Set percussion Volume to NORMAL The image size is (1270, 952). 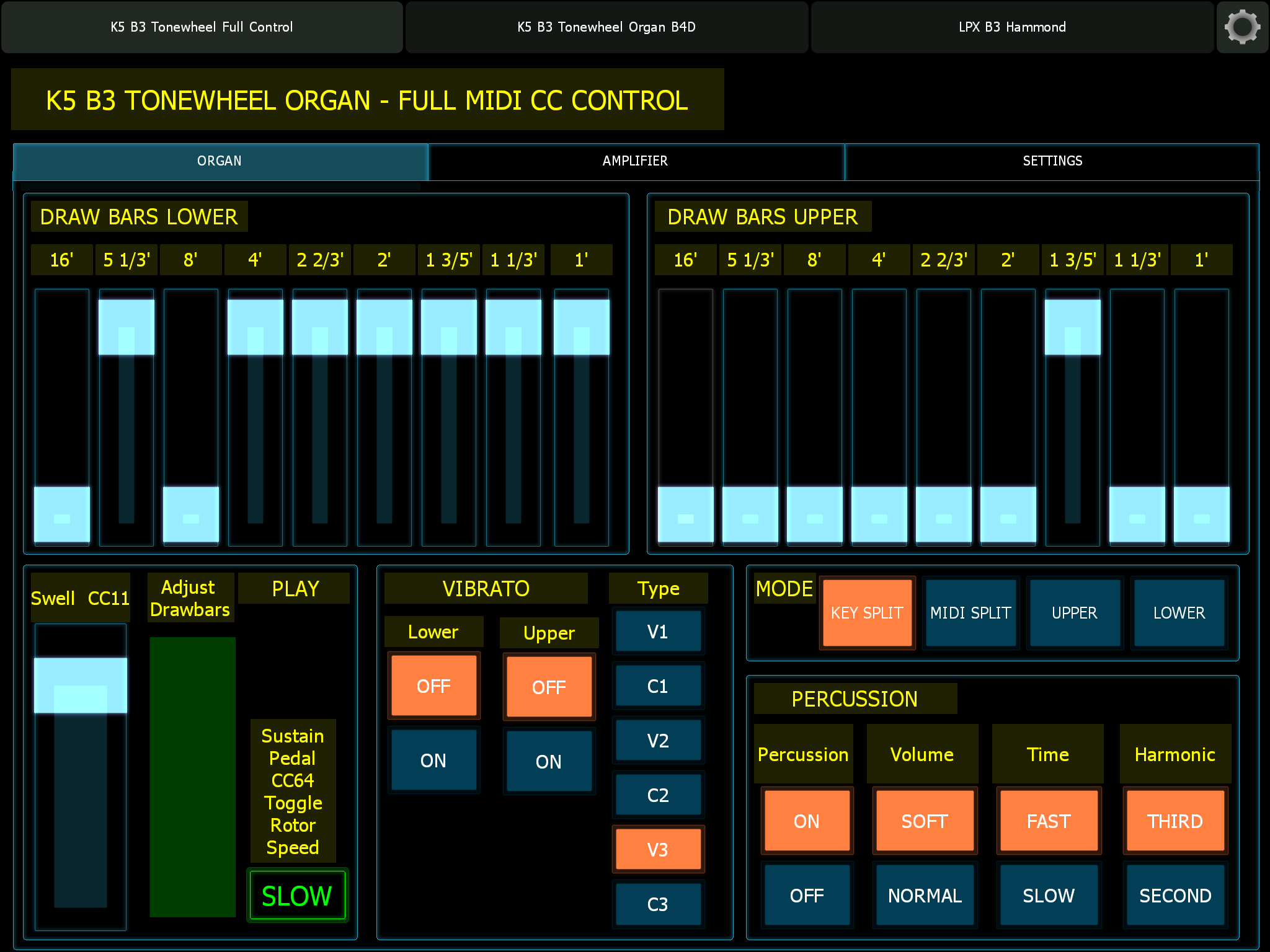click(925, 896)
